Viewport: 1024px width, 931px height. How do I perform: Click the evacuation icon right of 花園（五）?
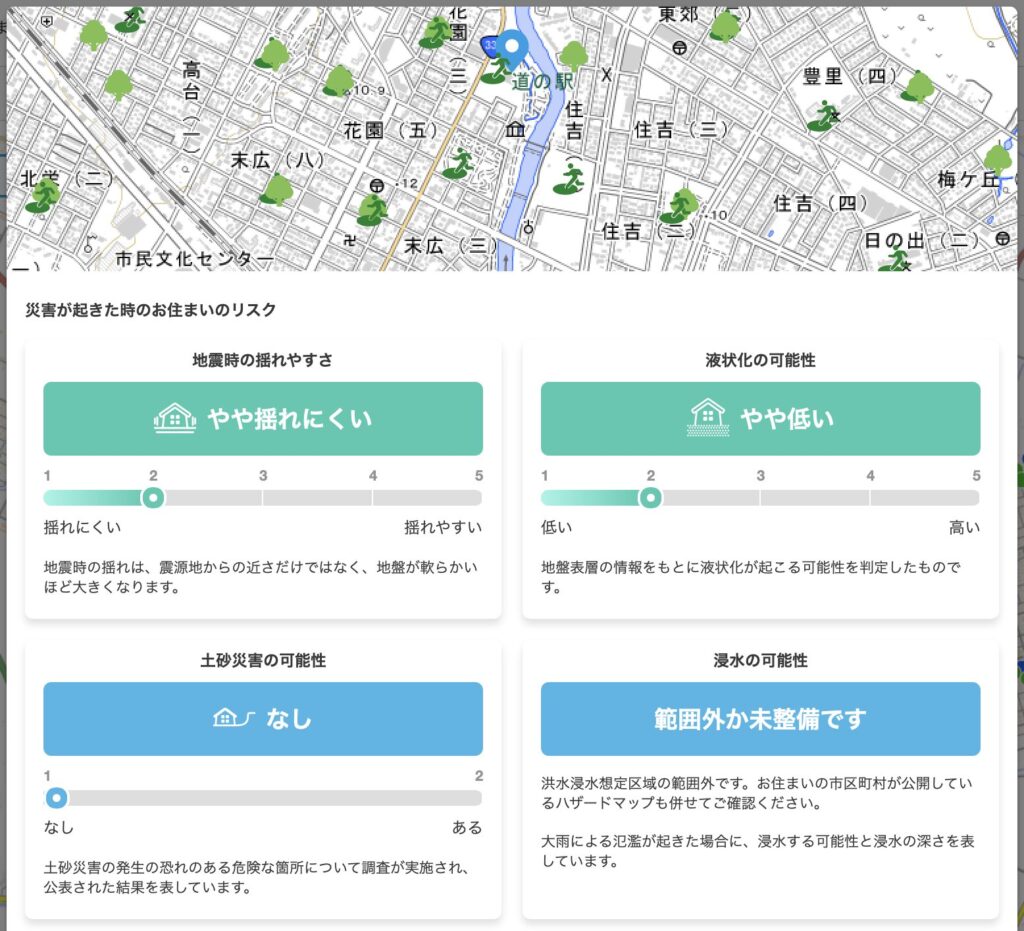point(459,162)
